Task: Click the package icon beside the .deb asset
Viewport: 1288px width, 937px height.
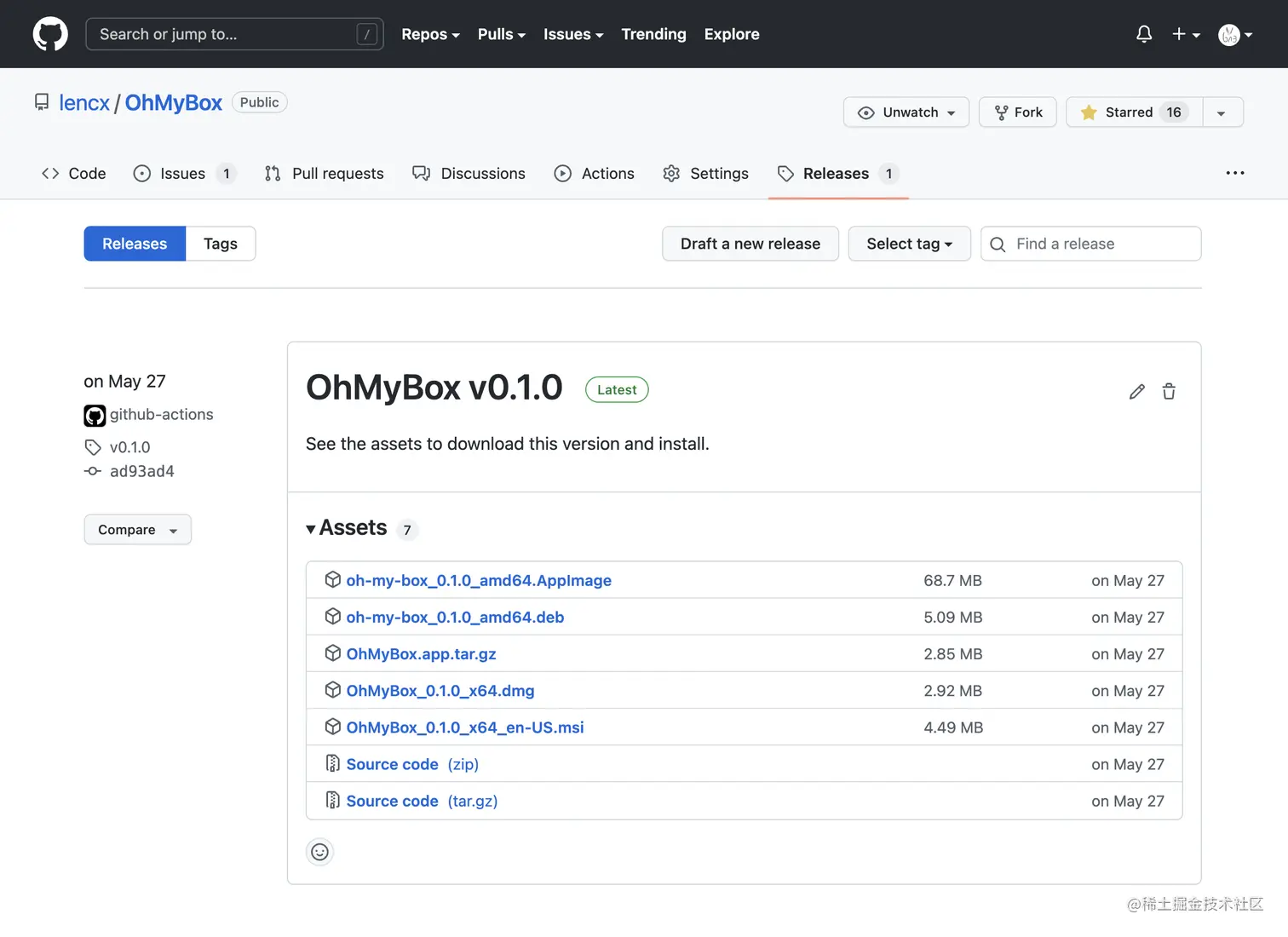Action: tap(333, 616)
